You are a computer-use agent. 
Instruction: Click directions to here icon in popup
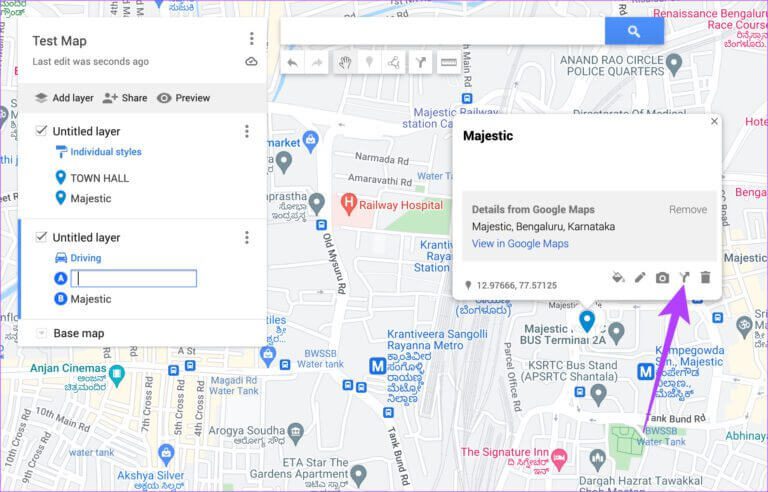pos(684,278)
